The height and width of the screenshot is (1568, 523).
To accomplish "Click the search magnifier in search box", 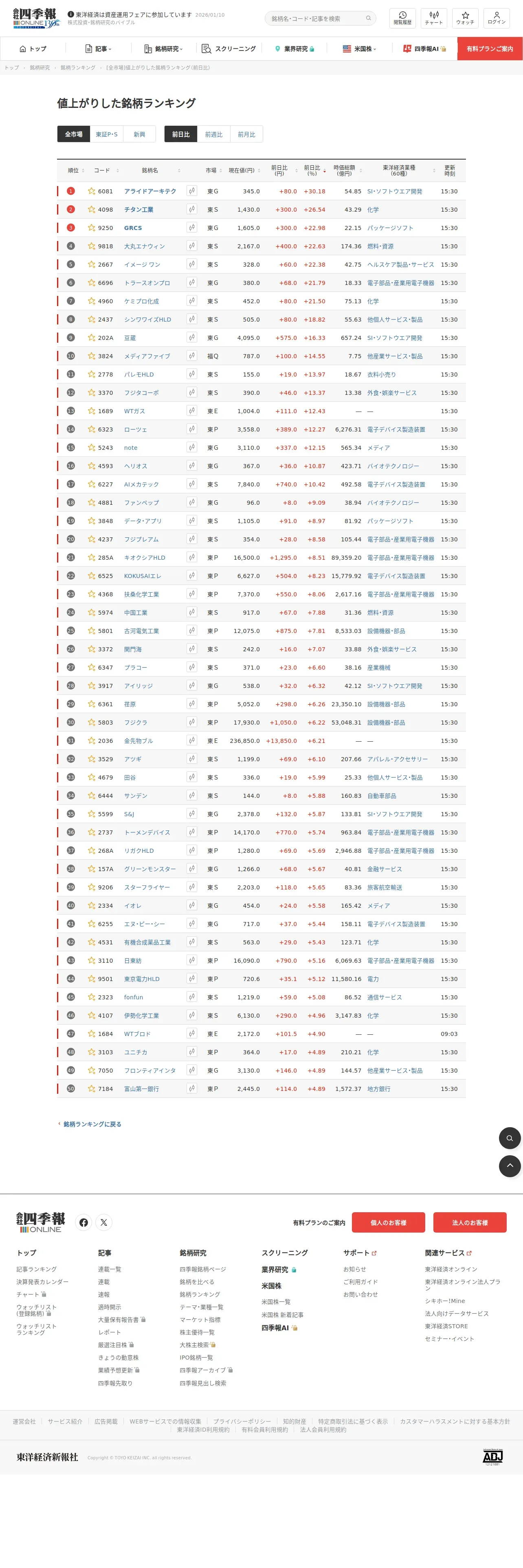I will (368, 18).
